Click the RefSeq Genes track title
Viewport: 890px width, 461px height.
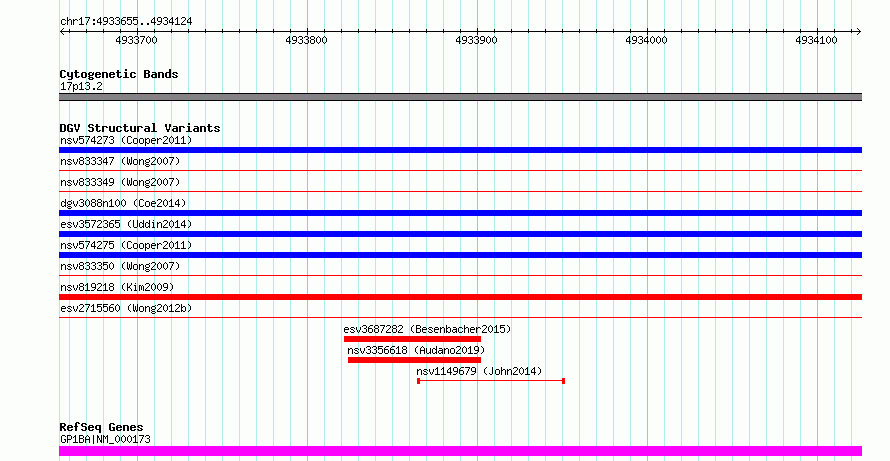[x=101, y=427]
